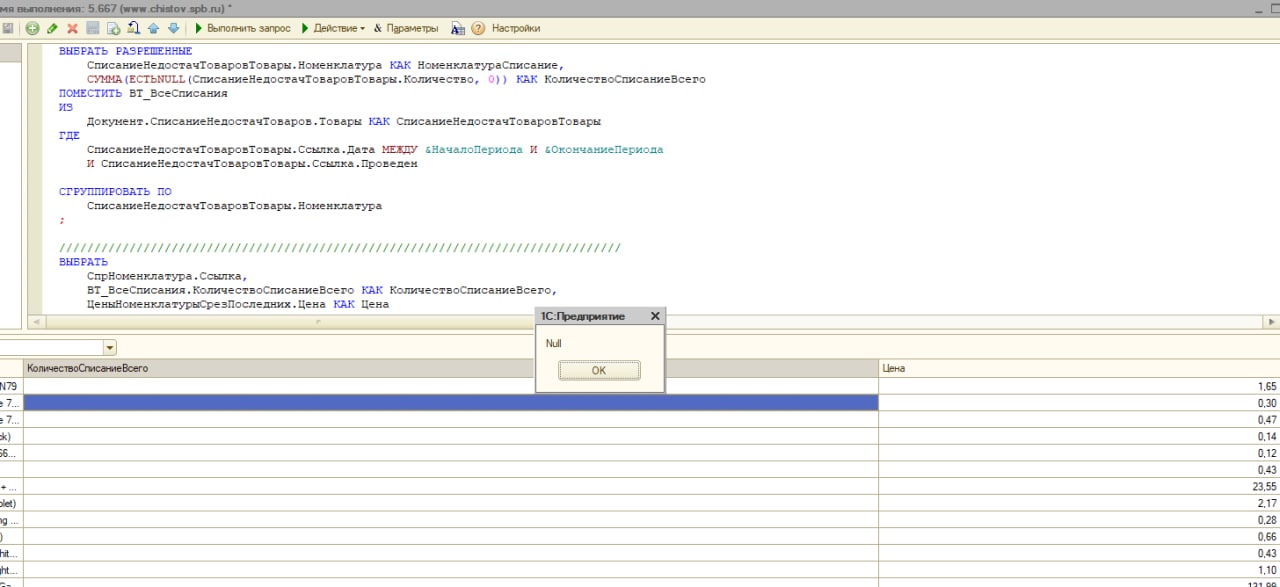Image resolution: width=1280 pixels, height=587 pixels.
Task: Move item up with blue up arrow
Action: point(153,29)
